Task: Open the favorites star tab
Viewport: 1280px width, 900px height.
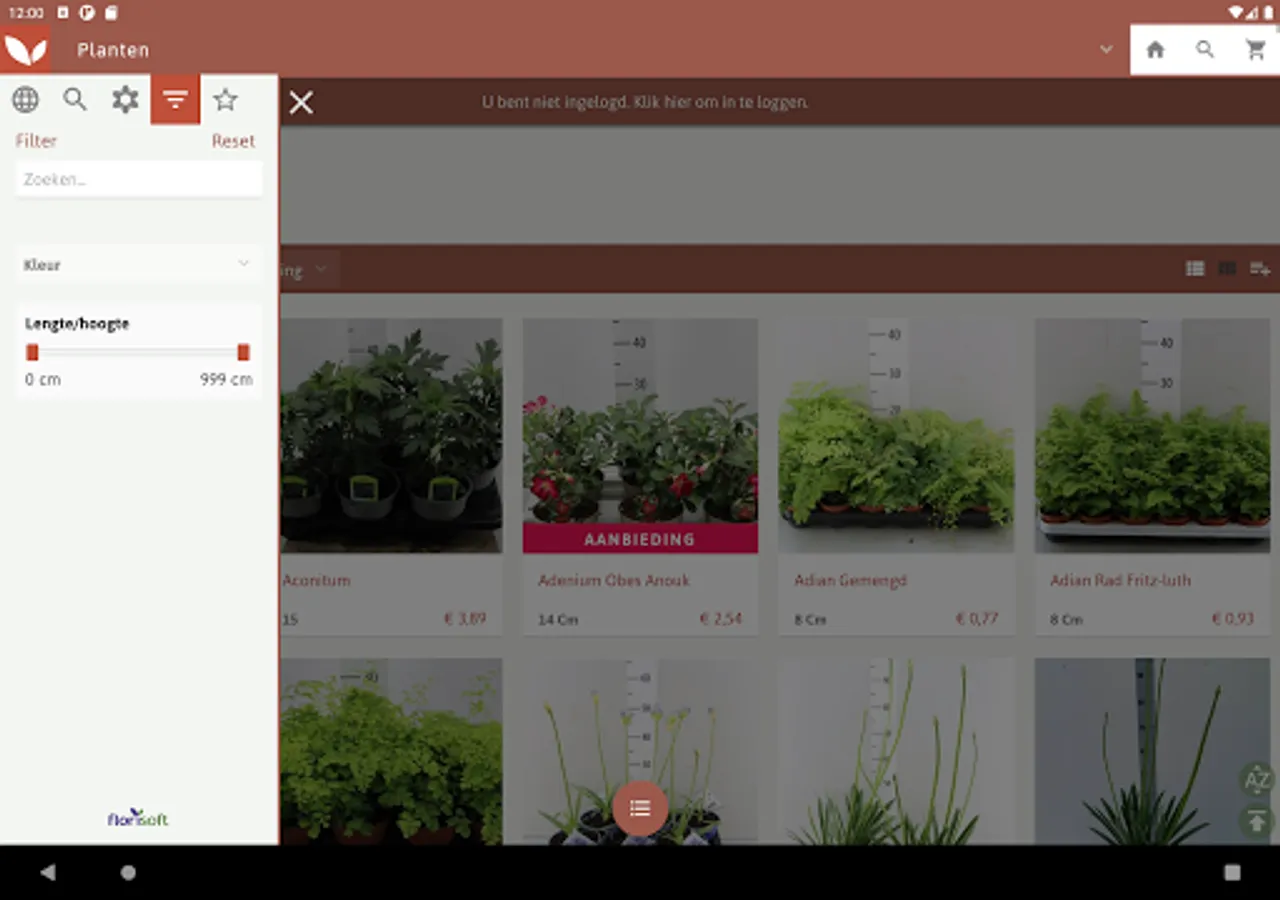Action: pos(226,99)
